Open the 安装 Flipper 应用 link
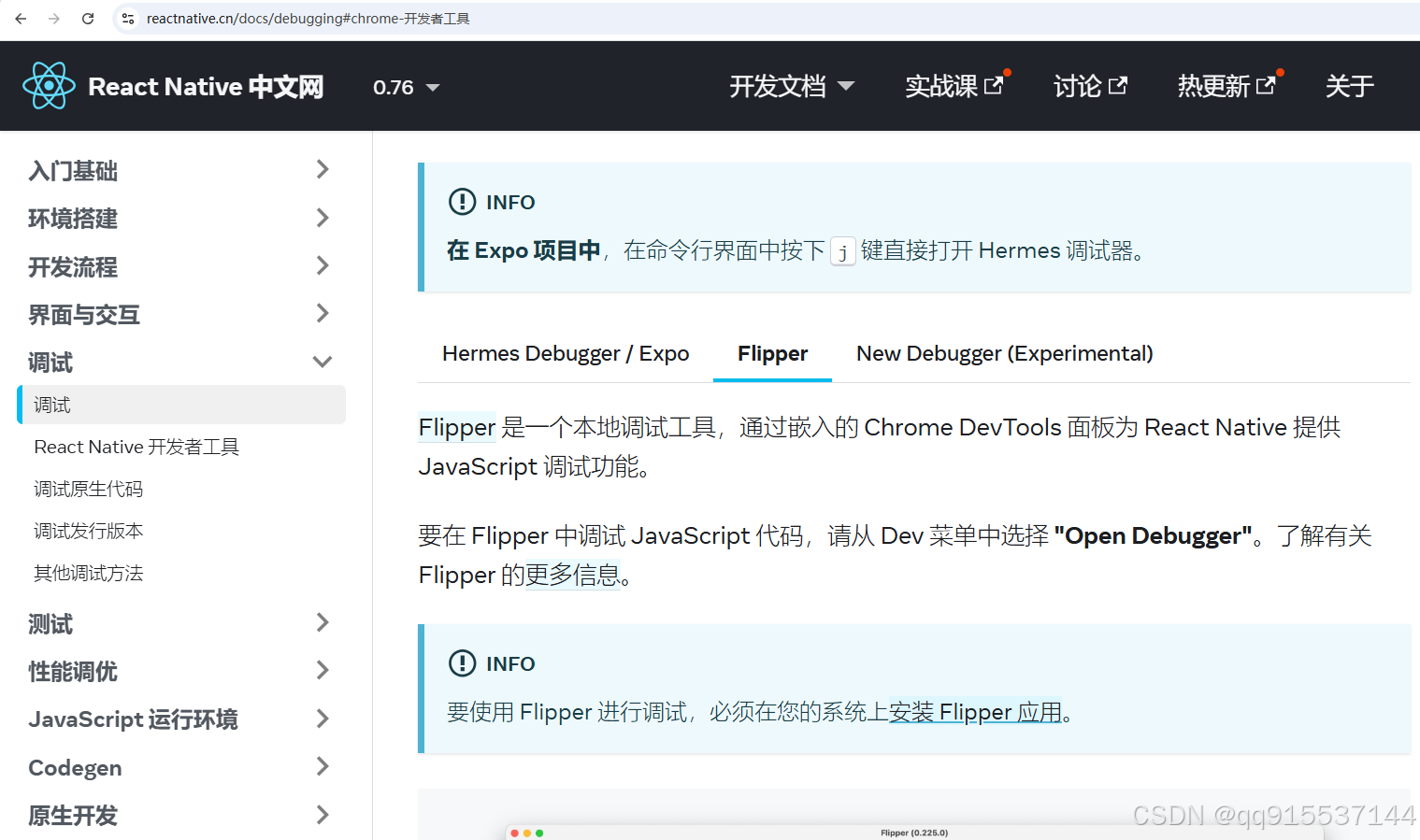Screen dimensions: 1420x840 click(x=977, y=712)
